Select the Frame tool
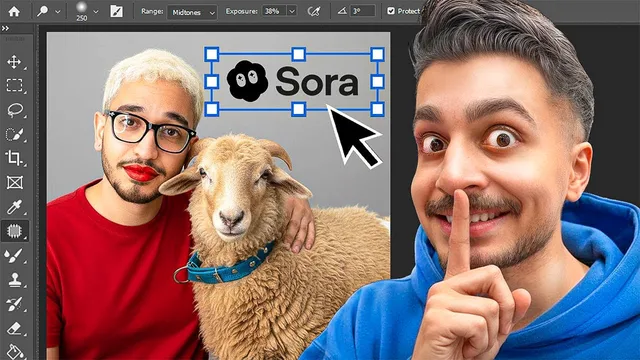The image size is (640, 360). click(15, 182)
